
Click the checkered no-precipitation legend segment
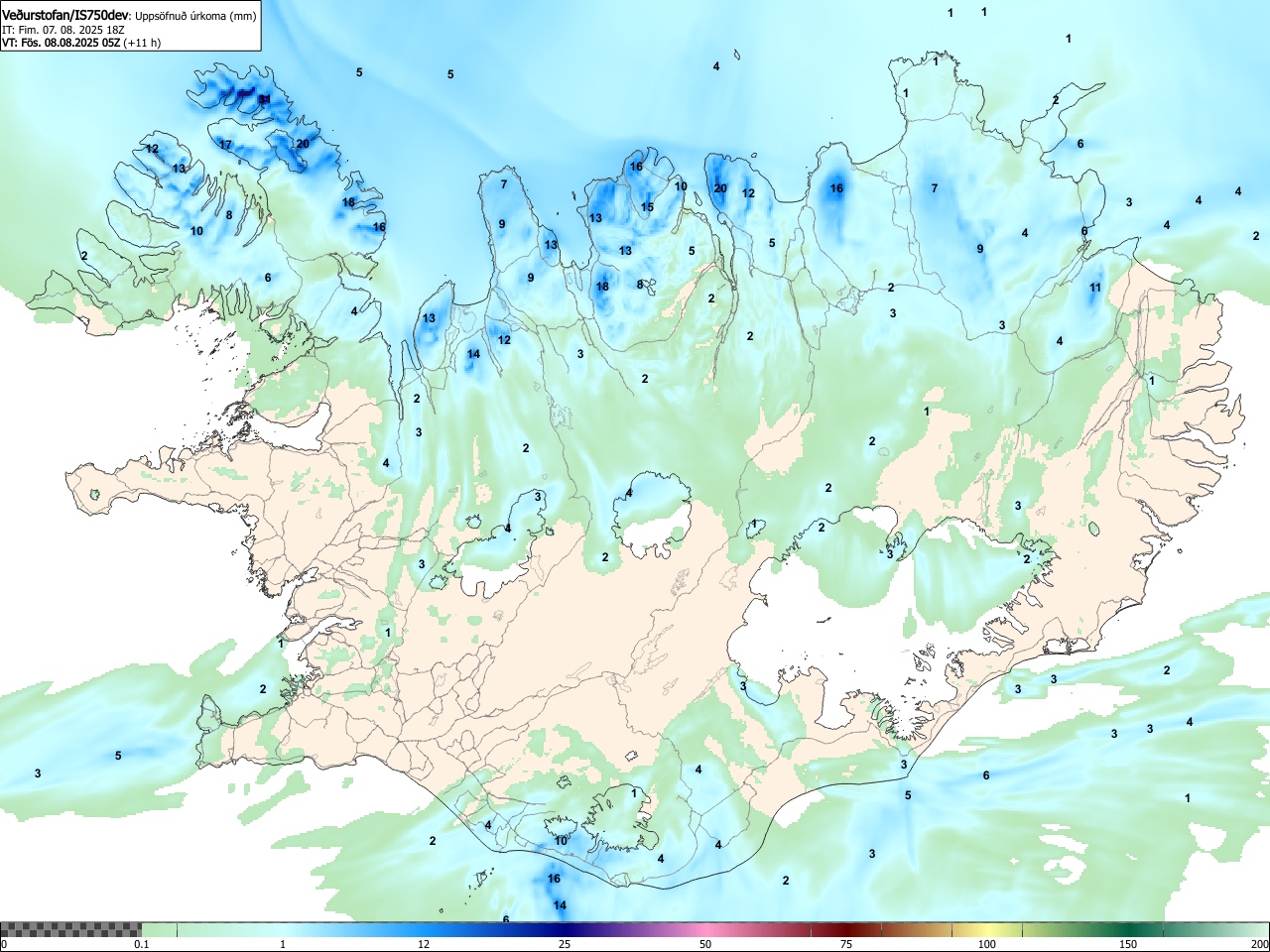[71, 930]
